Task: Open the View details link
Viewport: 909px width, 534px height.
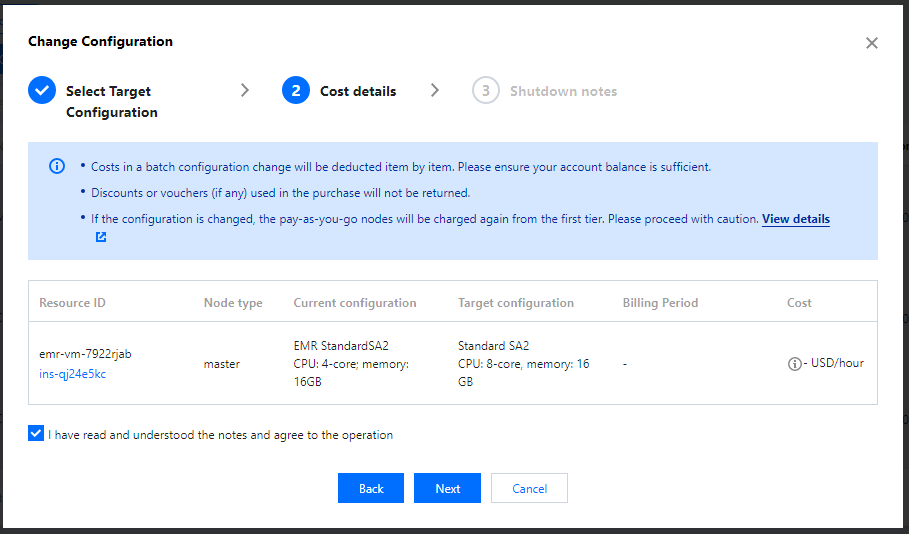Action: 795,219
